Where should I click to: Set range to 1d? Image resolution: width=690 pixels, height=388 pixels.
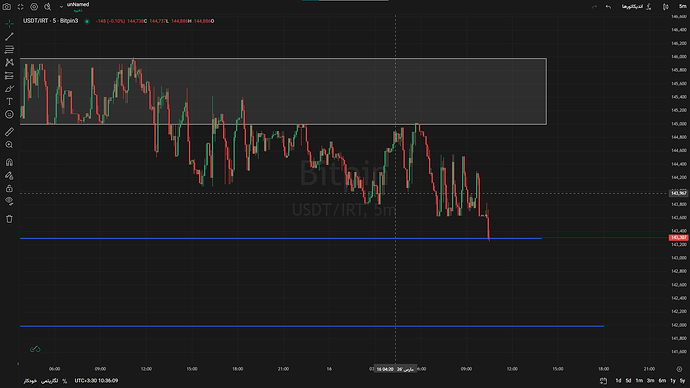pos(618,381)
